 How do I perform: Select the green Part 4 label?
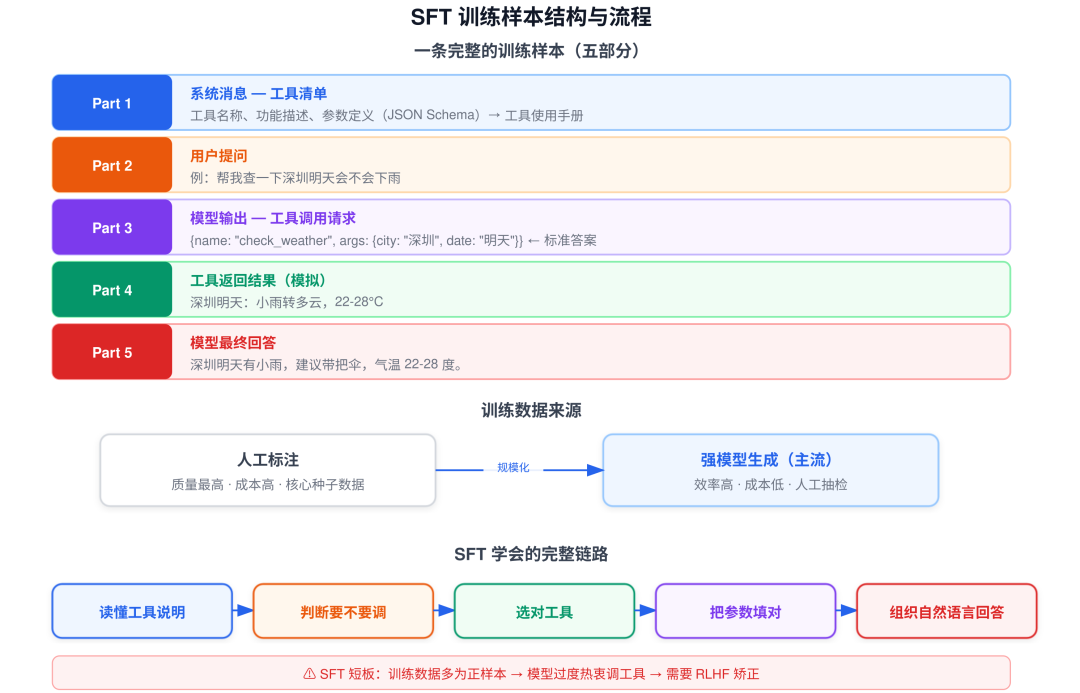tap(112, 290)
